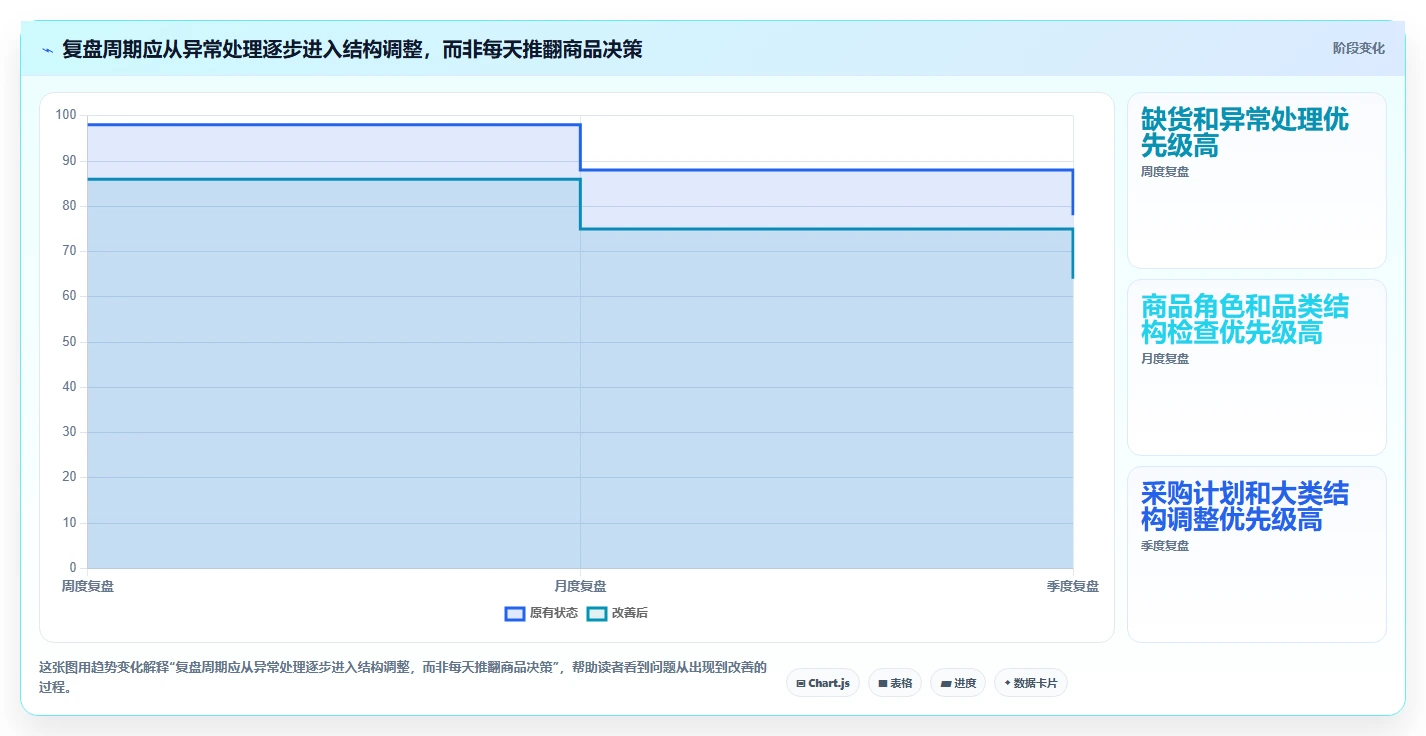Click the 月度复盘 caption in second card
Viewport: 1426px width, 736px height.
tap(1165, 359)
